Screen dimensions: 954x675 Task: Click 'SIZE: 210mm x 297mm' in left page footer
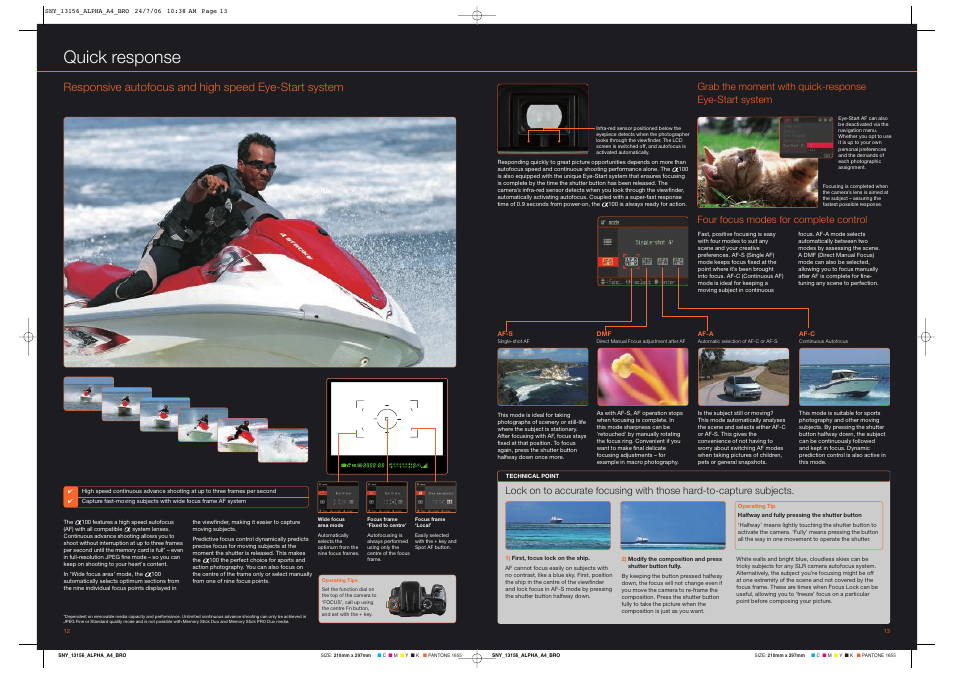[x=346, y=656]
